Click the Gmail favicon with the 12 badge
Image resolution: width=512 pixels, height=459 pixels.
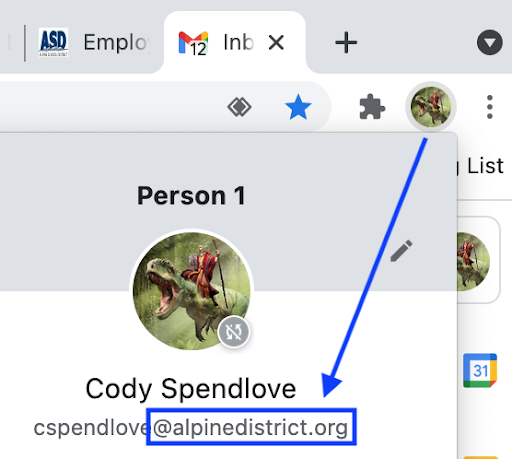pos(193,43)
